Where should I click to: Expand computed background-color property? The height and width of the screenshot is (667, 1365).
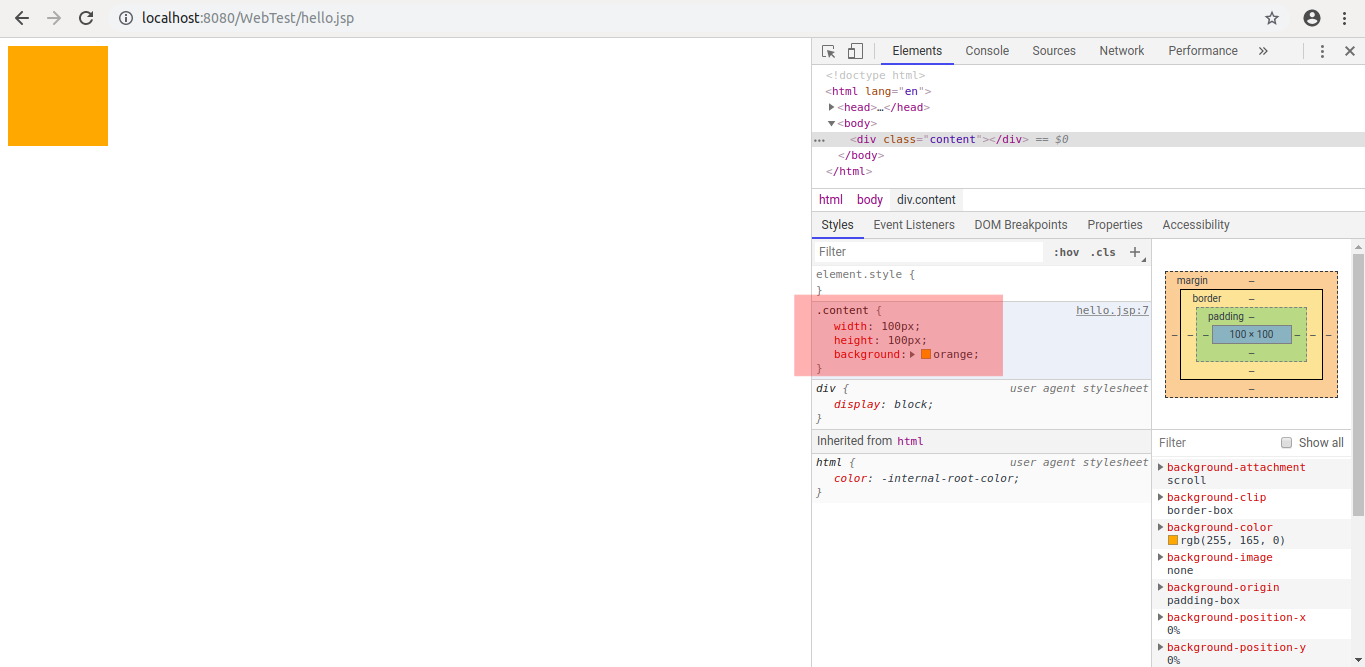tap(1161, 527)
